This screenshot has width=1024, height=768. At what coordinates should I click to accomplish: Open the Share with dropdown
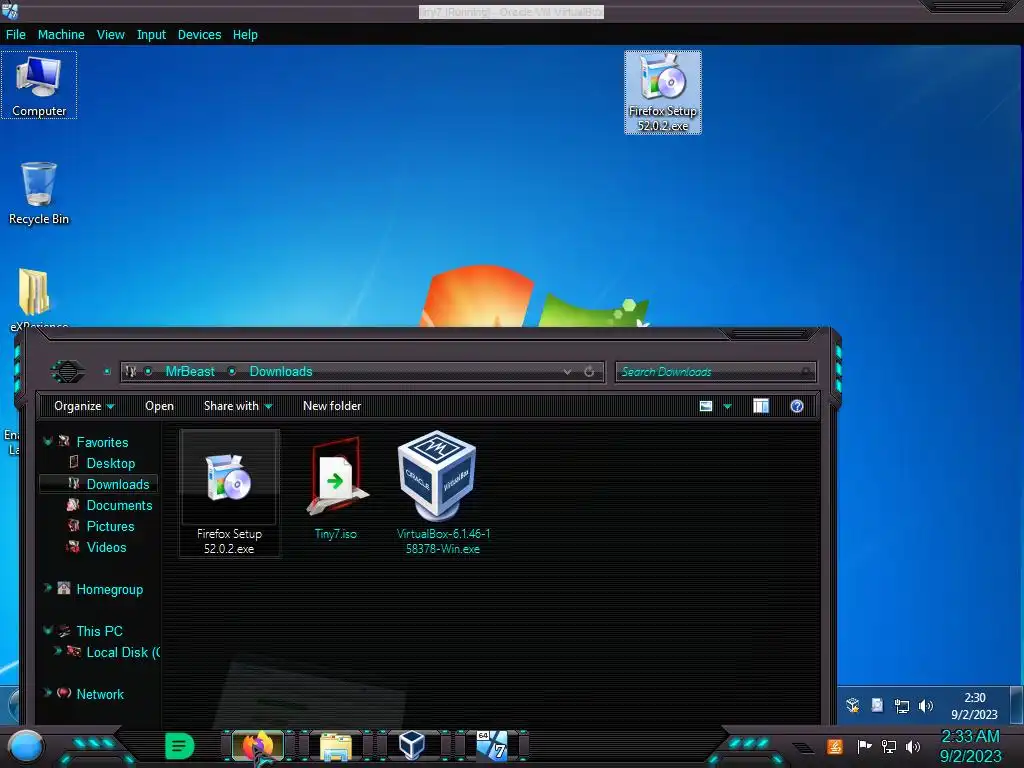coord(238,406)
